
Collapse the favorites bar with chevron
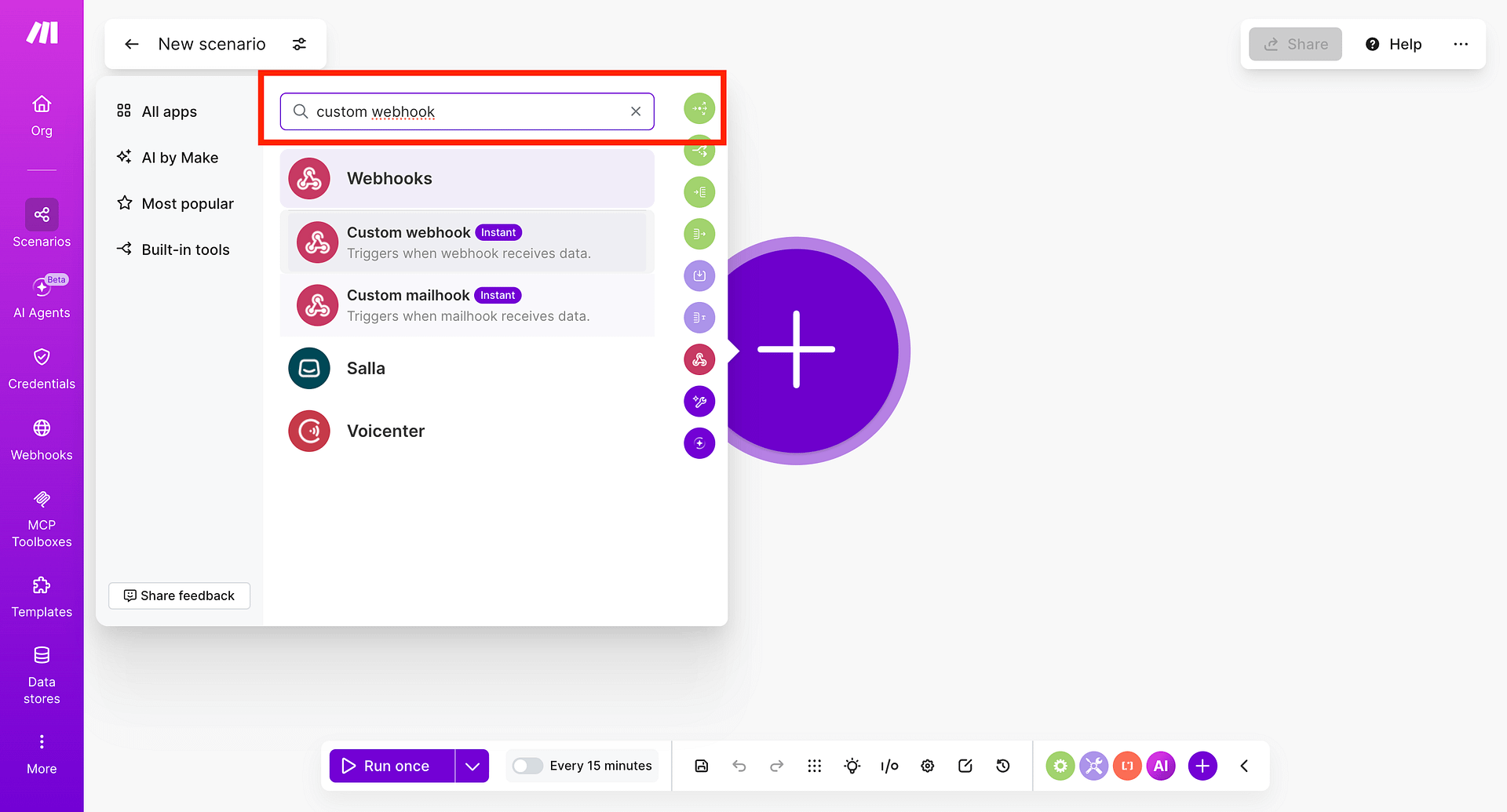click(1244, 766)
